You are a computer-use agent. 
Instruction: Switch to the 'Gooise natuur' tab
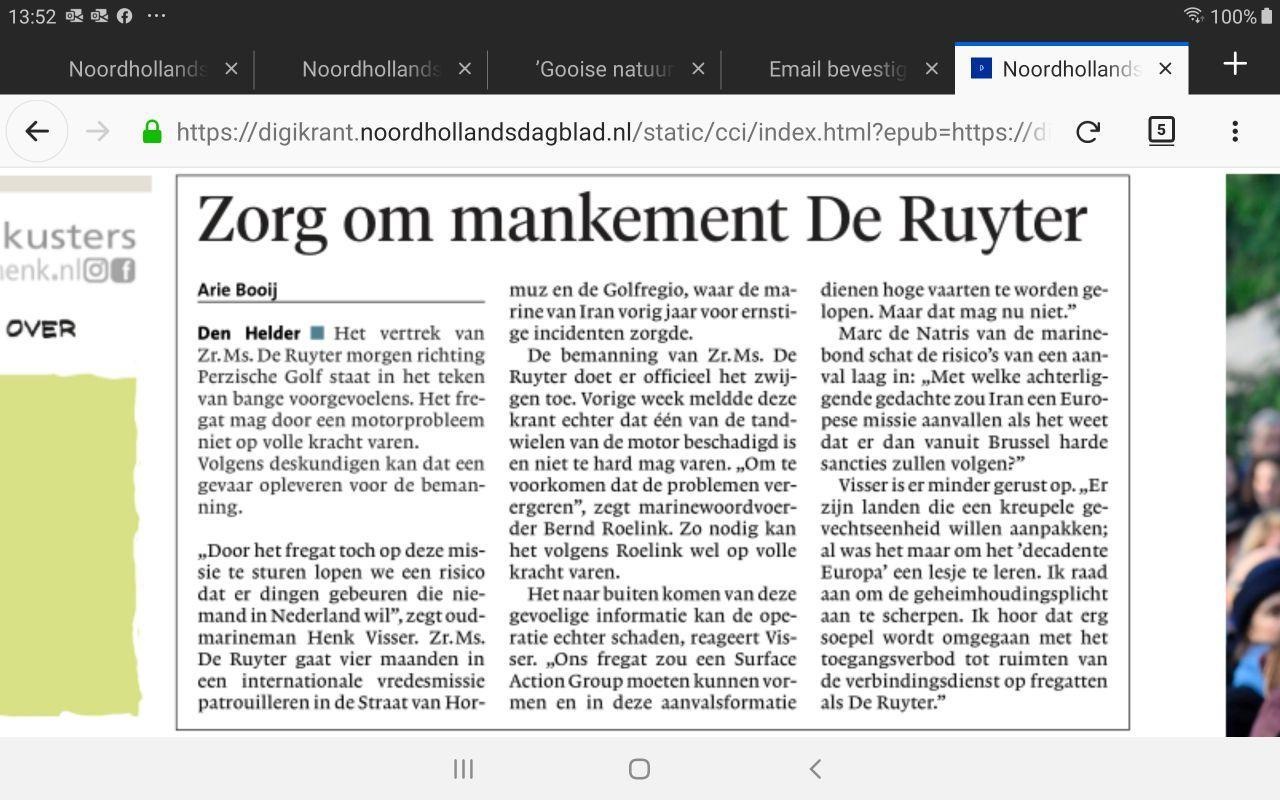[604, 69]
